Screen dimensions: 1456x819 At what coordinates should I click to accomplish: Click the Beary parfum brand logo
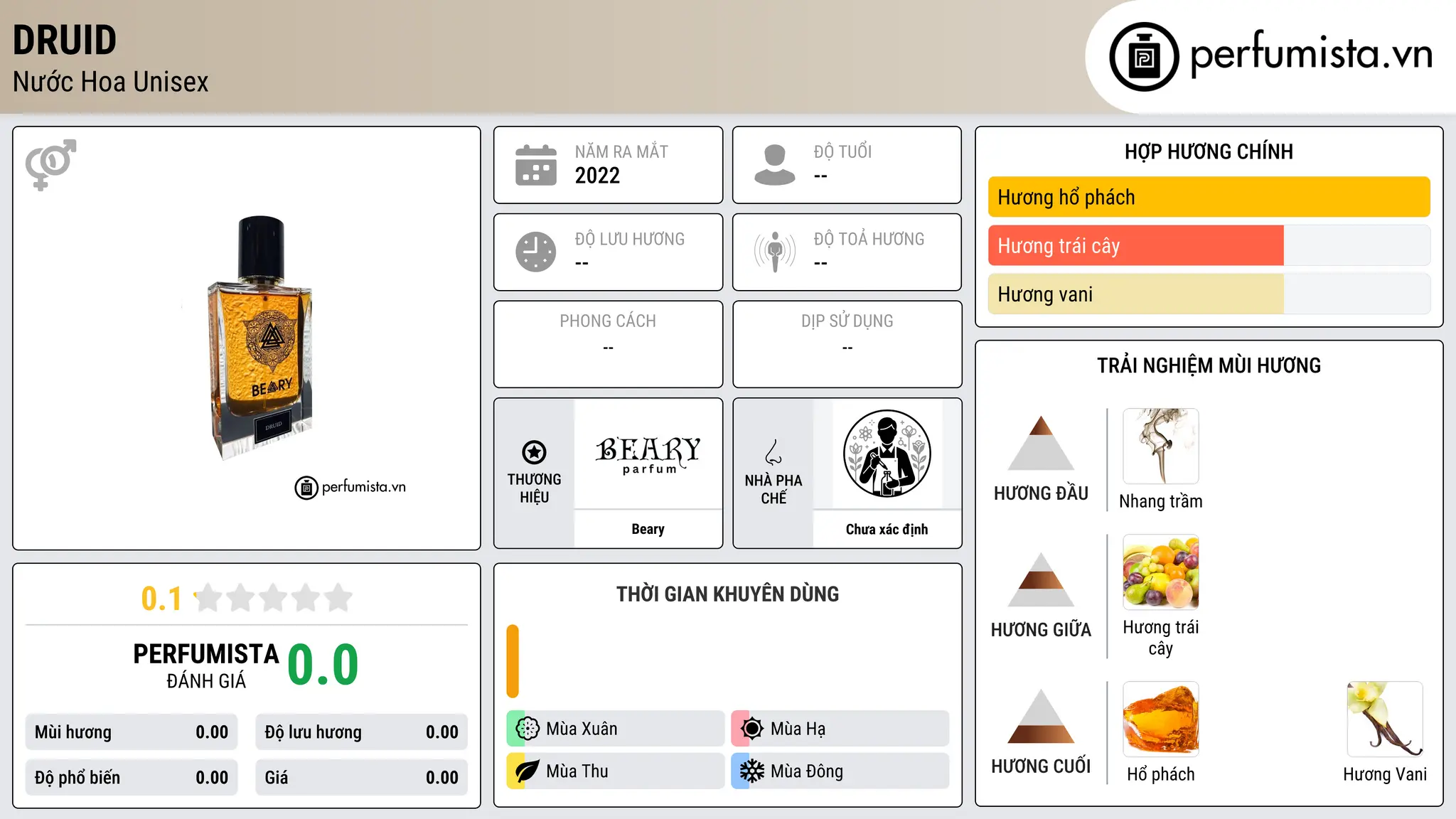[648, 455]
